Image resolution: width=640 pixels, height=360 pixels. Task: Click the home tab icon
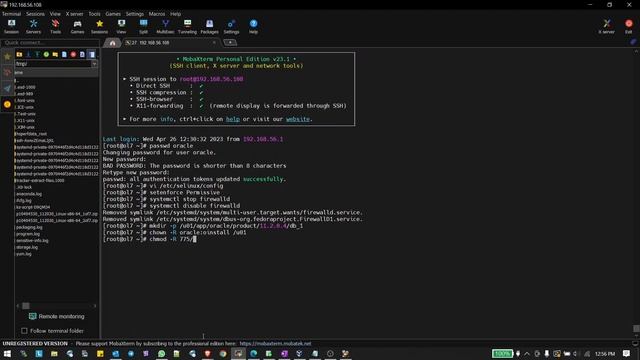point(112,42)
